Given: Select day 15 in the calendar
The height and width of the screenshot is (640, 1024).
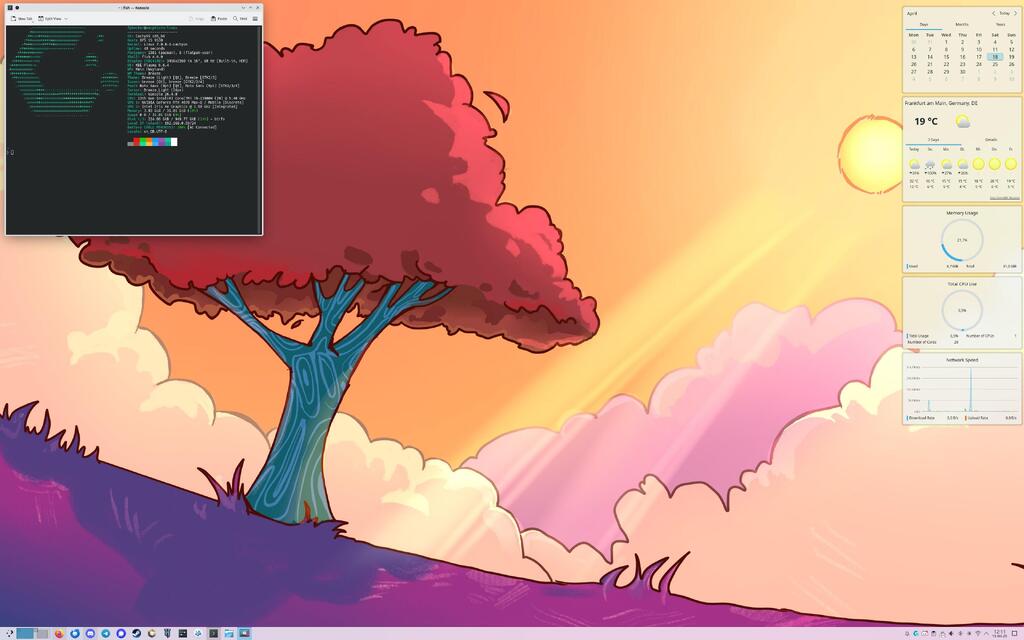Looking at the screenshot, I should pyautogui.click(x=946, y=57).
